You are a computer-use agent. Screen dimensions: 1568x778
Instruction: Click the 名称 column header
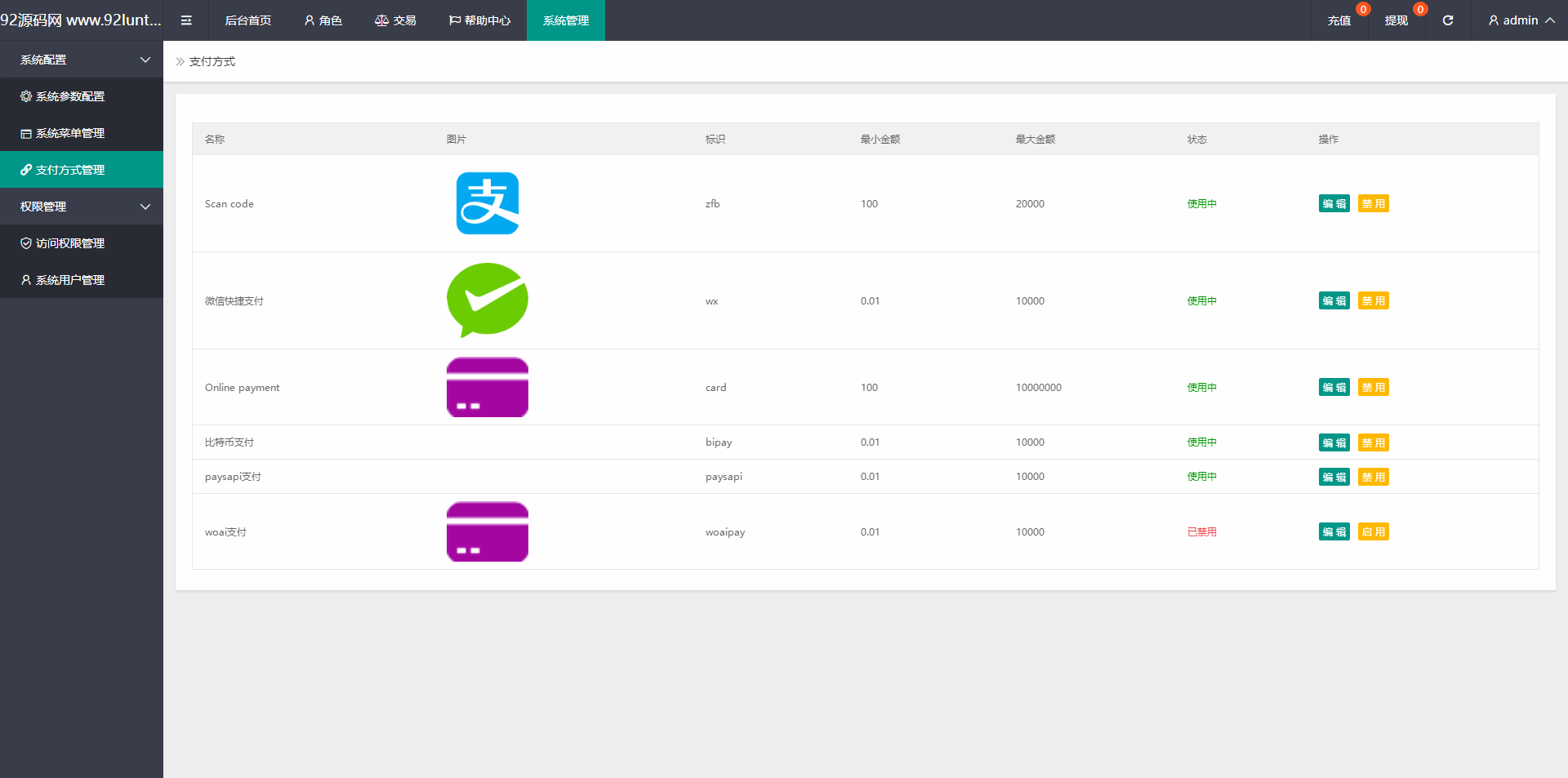click(215, 139)
